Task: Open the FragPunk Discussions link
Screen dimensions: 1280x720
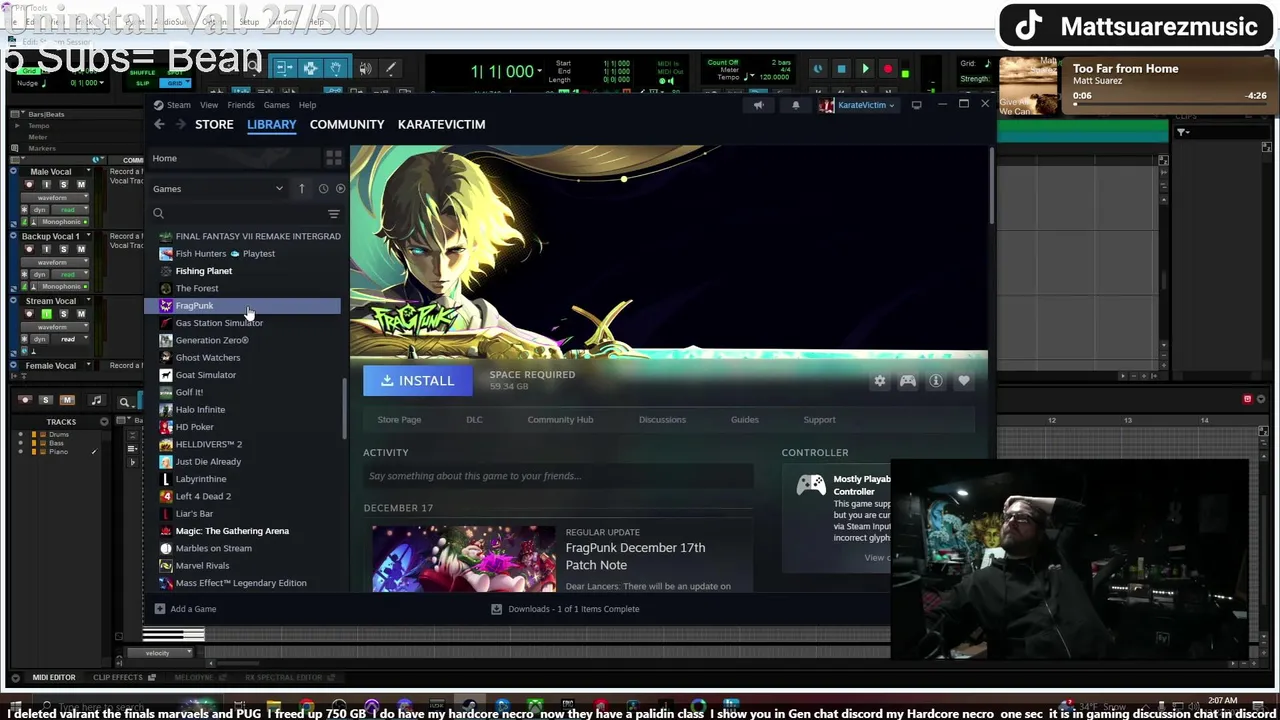Action: (662, 420)
